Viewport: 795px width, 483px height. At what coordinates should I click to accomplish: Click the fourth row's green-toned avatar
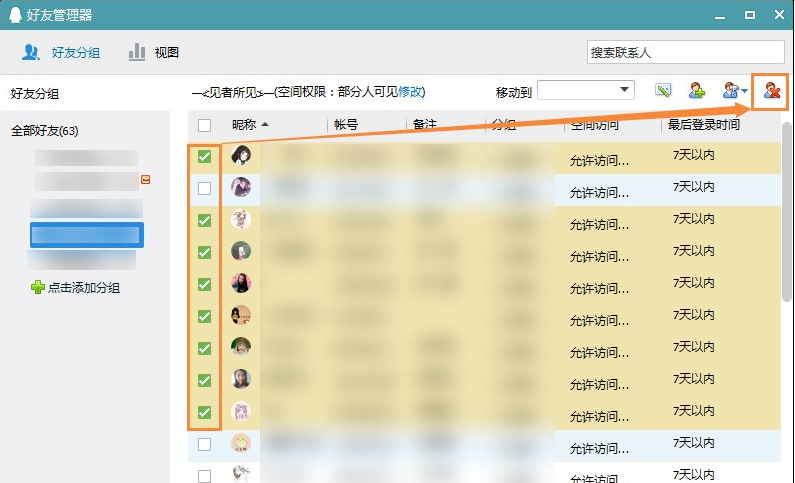coord(241,251)
